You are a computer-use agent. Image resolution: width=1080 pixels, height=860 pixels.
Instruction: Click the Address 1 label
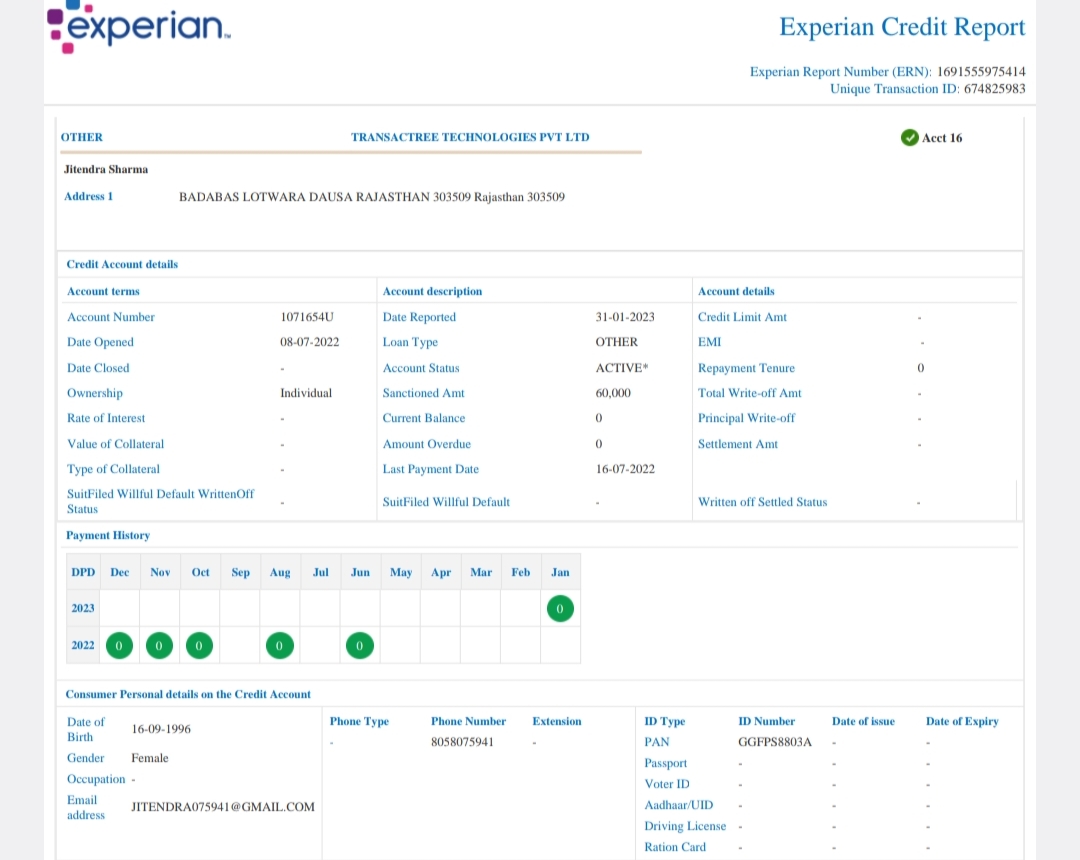click(89, 197)
